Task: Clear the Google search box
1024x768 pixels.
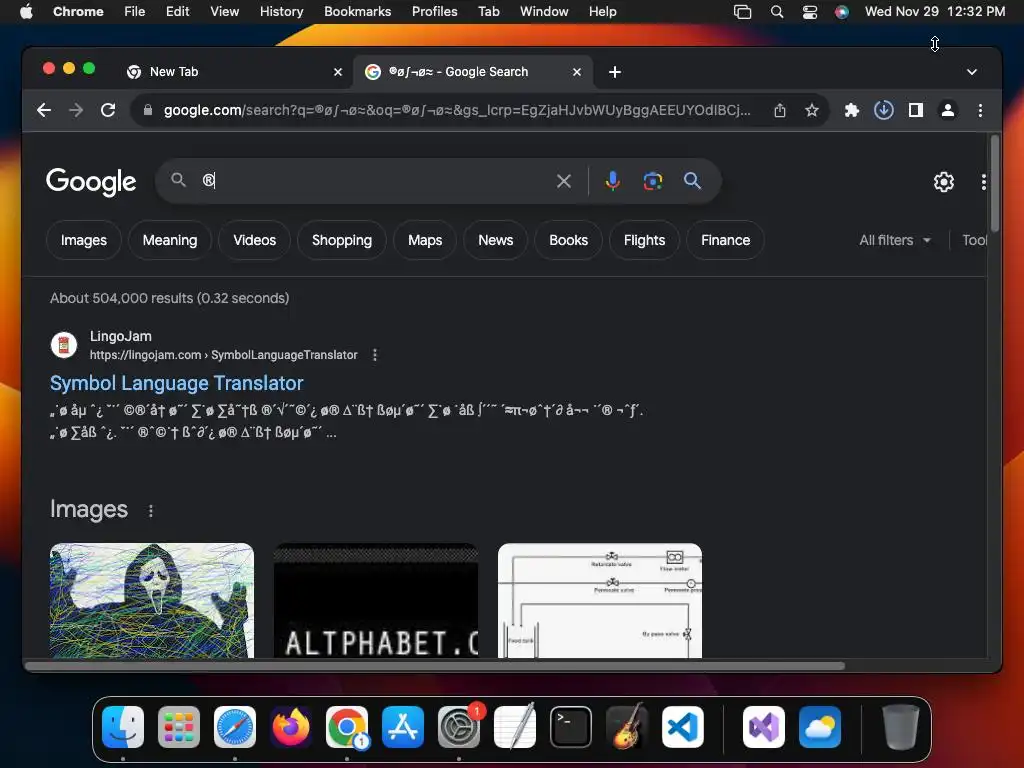Action: coord(564,181)
